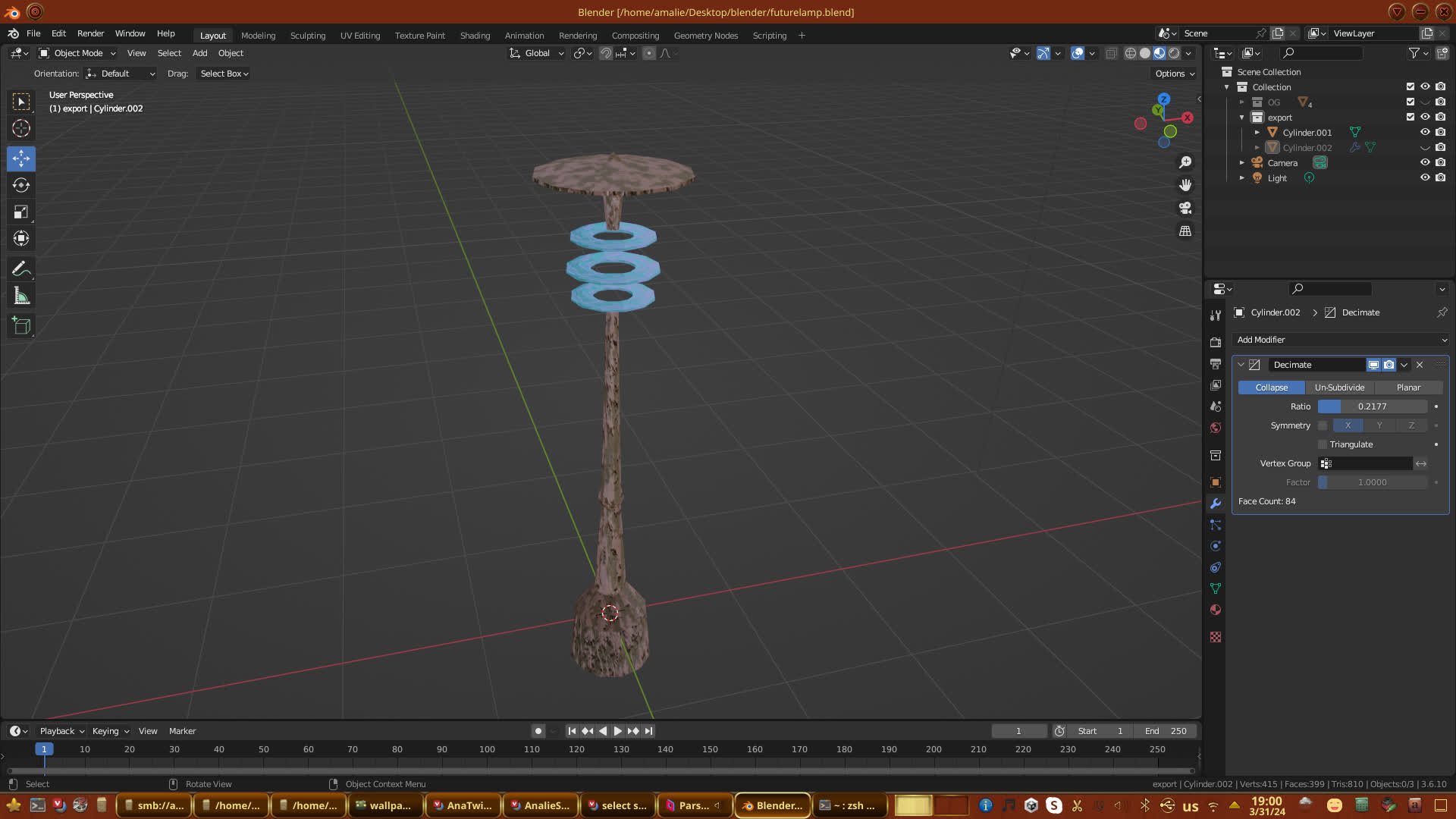Toggle camera view in viewport

pos(1185,208)
